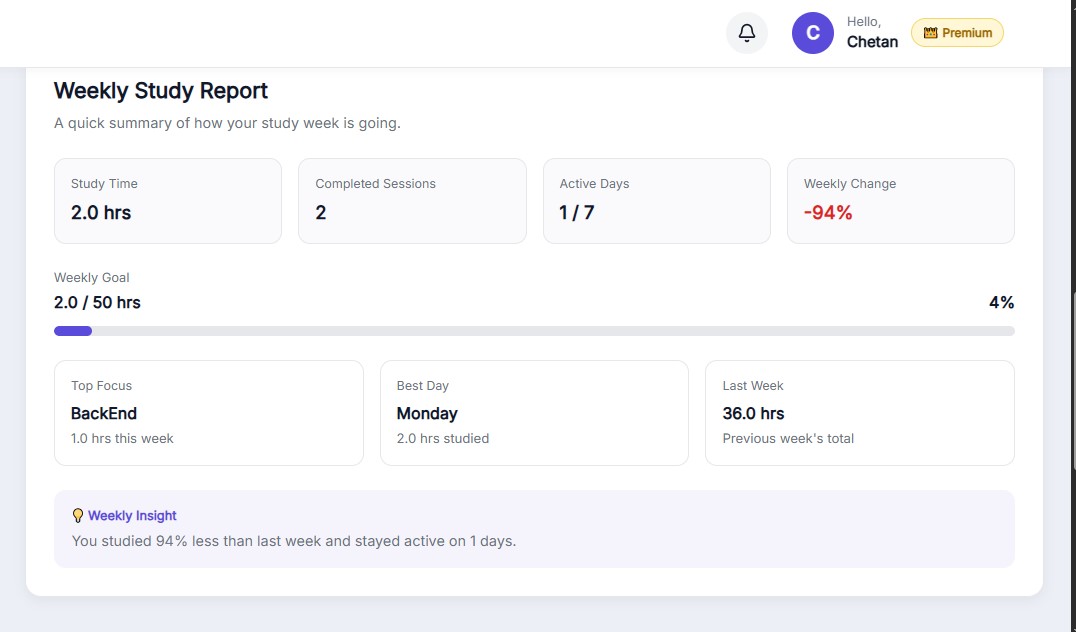Click the 4% goal percentage
Image resolution: width=1076 pixels, height=632 pixels.
(x=1001, y=303)
